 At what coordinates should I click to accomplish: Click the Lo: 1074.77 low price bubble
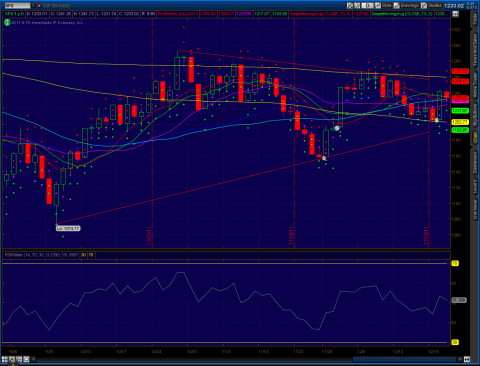coord(68,228)
